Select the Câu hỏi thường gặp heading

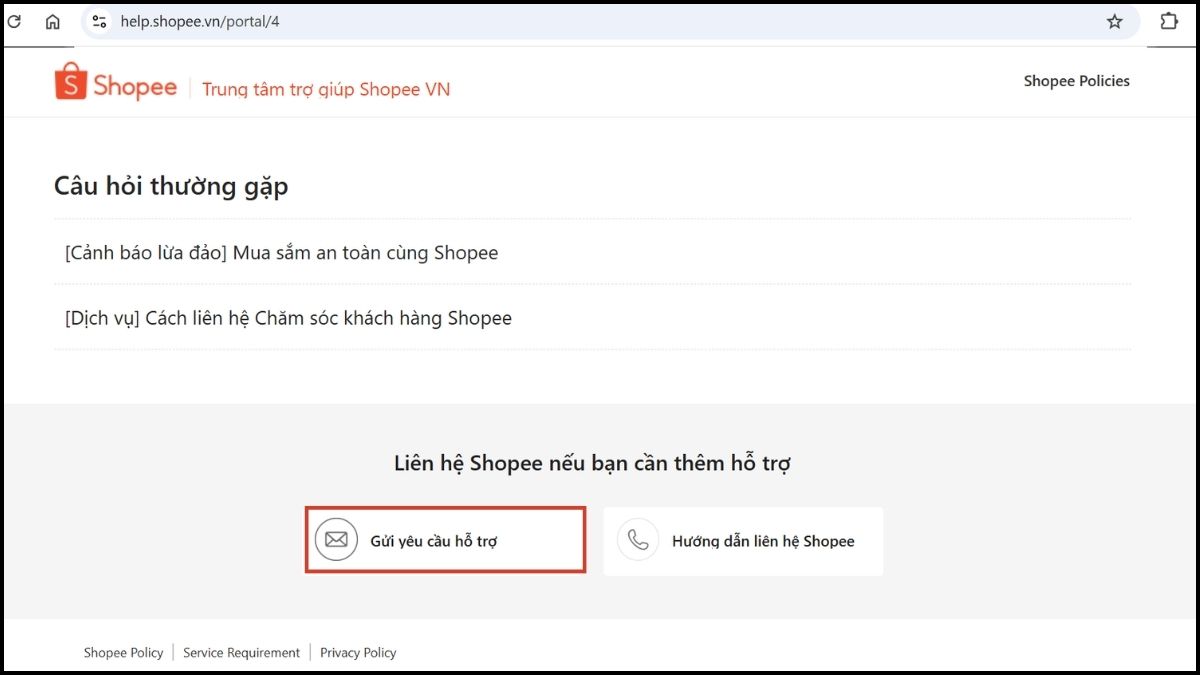coord(171,186)
